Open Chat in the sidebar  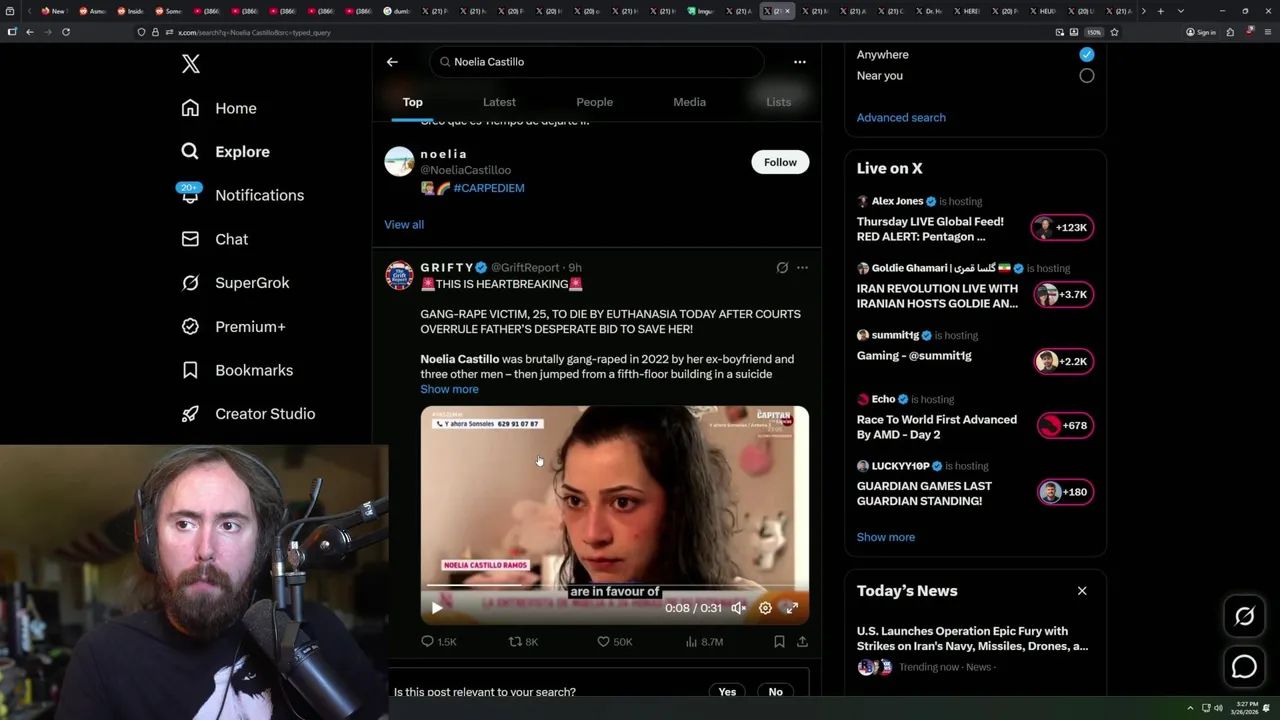(214, 239)
